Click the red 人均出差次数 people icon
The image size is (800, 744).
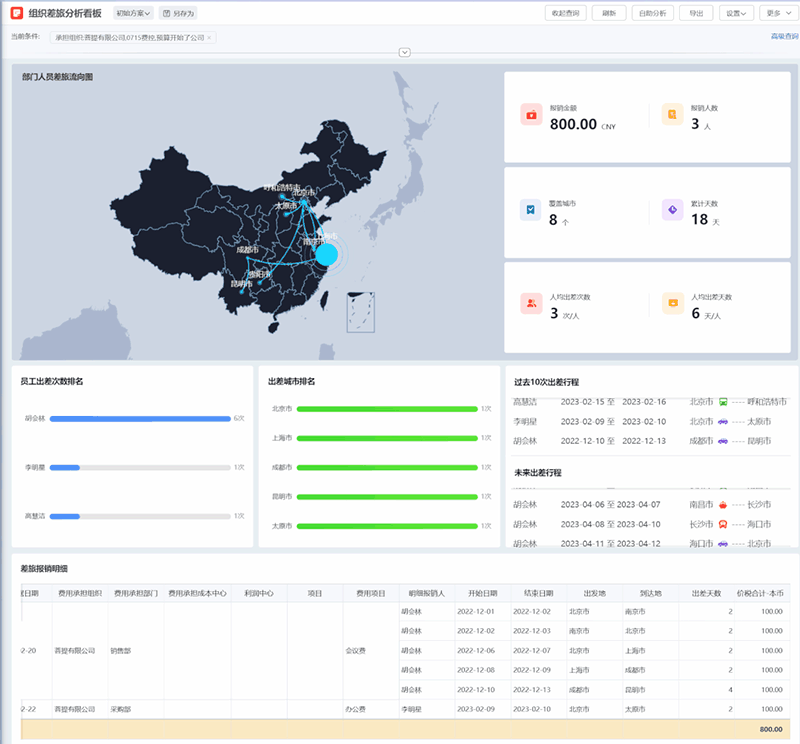pyautogui.click(x=531, y=303)
